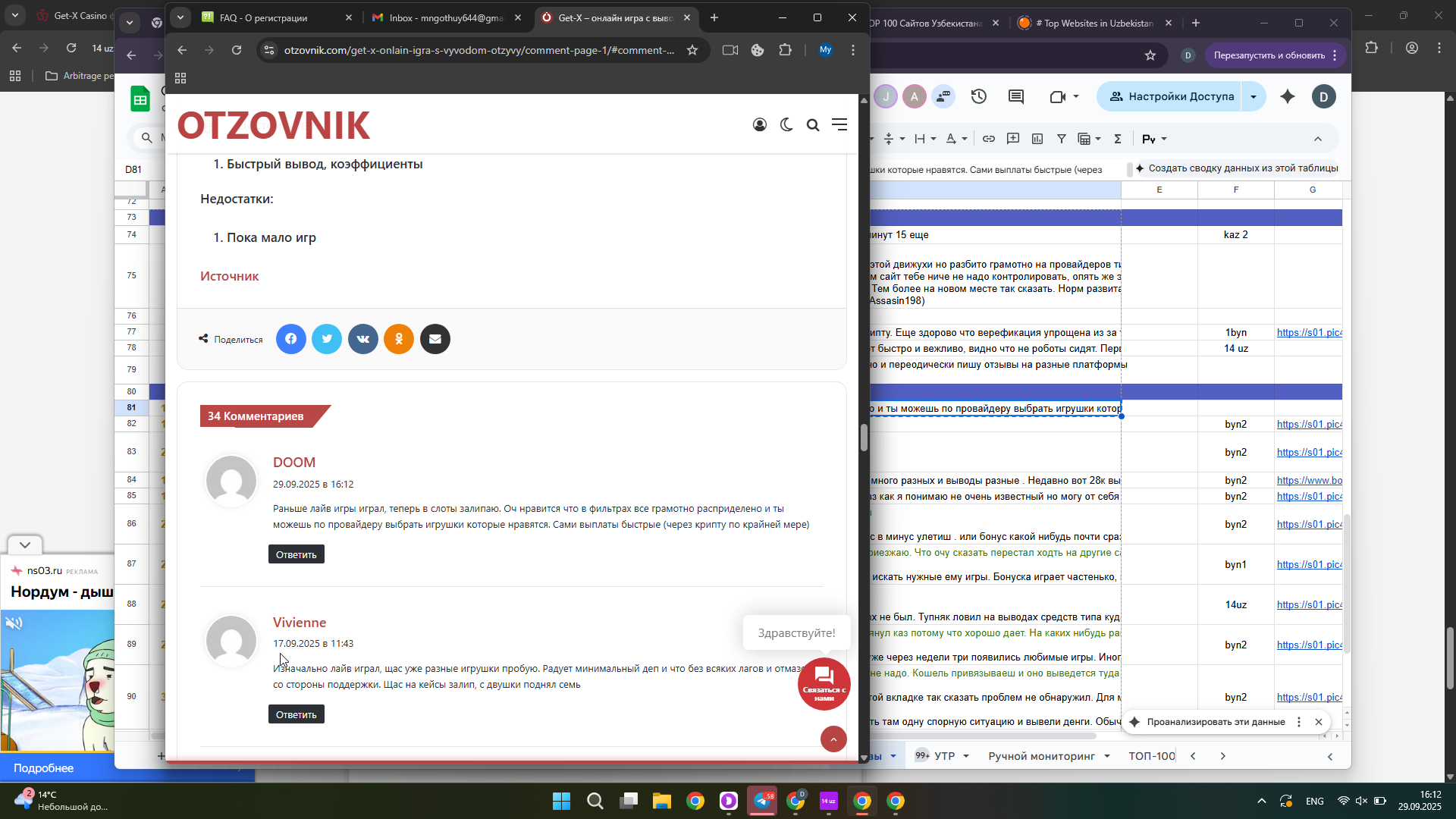This screenshot has height=819, width=1456.
Task: Open the Otzovnik site search icon
Action: click(x=813, y=124)
